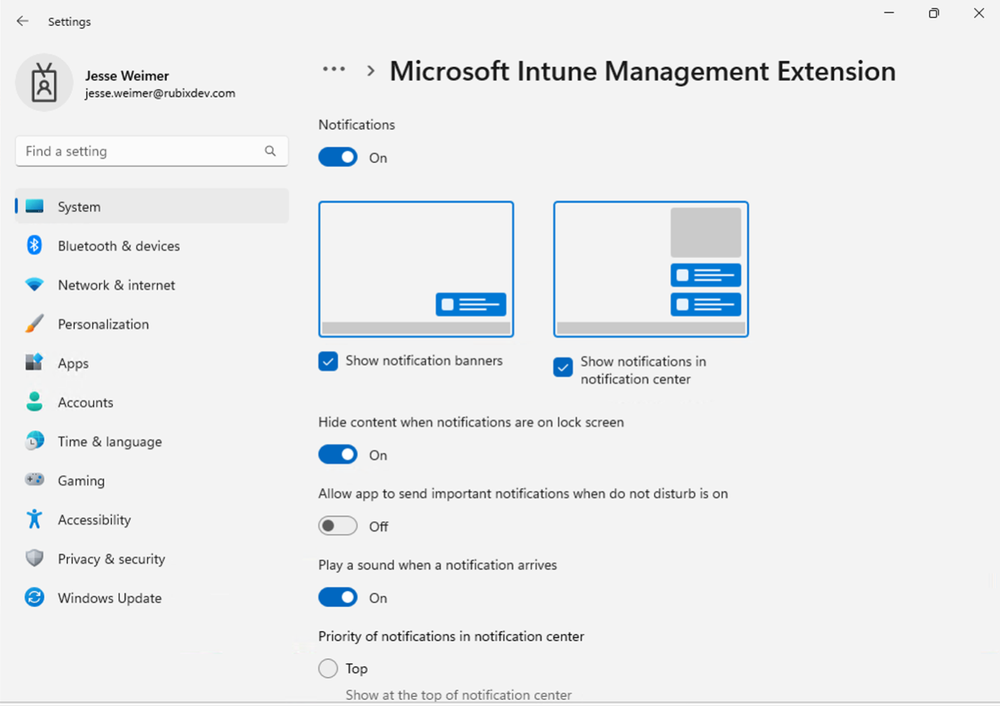1000x707 pixels.
Task: Click the Notifications heading text
Action: pos(357,124)
